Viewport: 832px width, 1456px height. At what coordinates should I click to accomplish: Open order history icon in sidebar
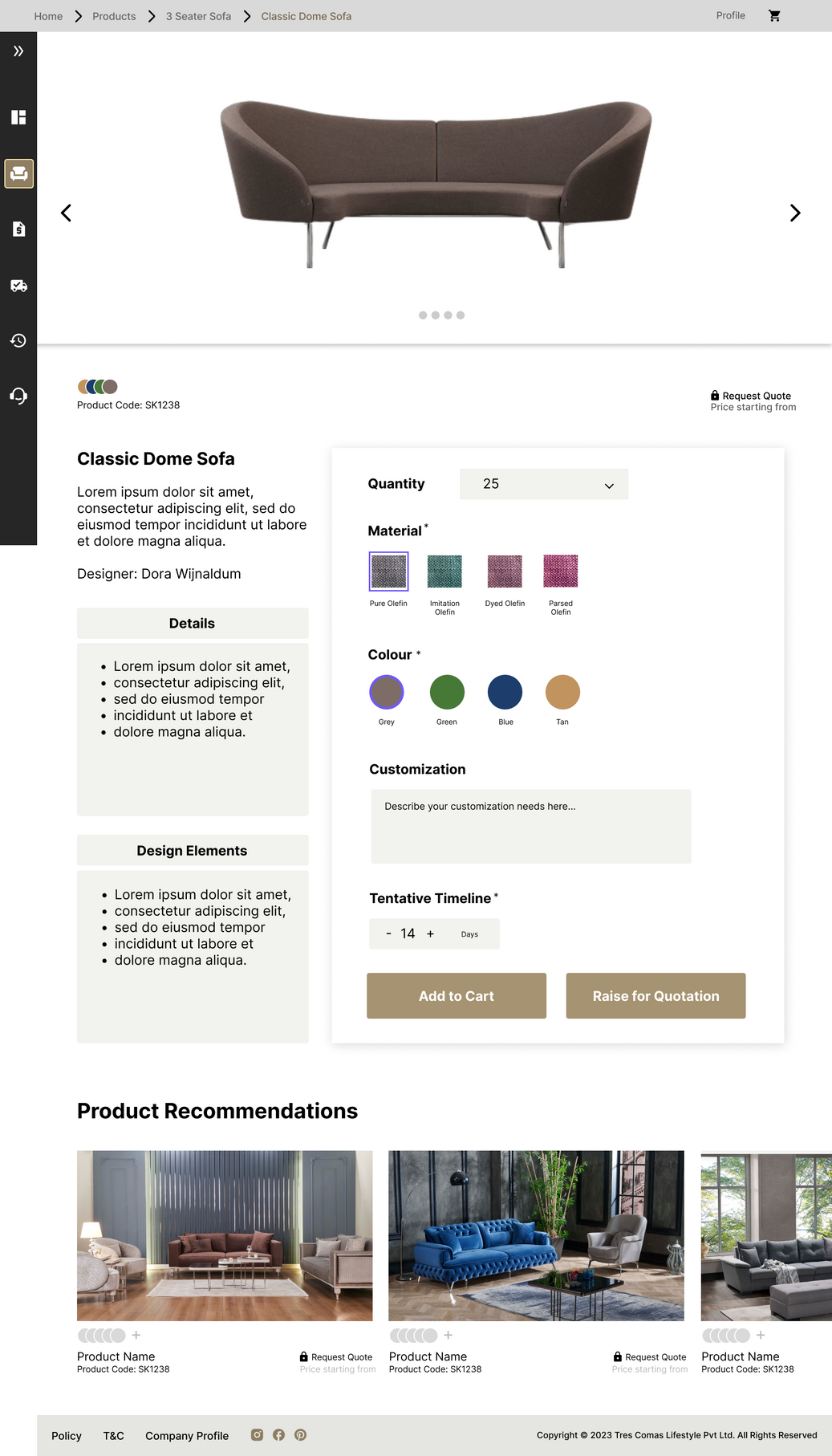pyautogui.click(x=18, y=340)
